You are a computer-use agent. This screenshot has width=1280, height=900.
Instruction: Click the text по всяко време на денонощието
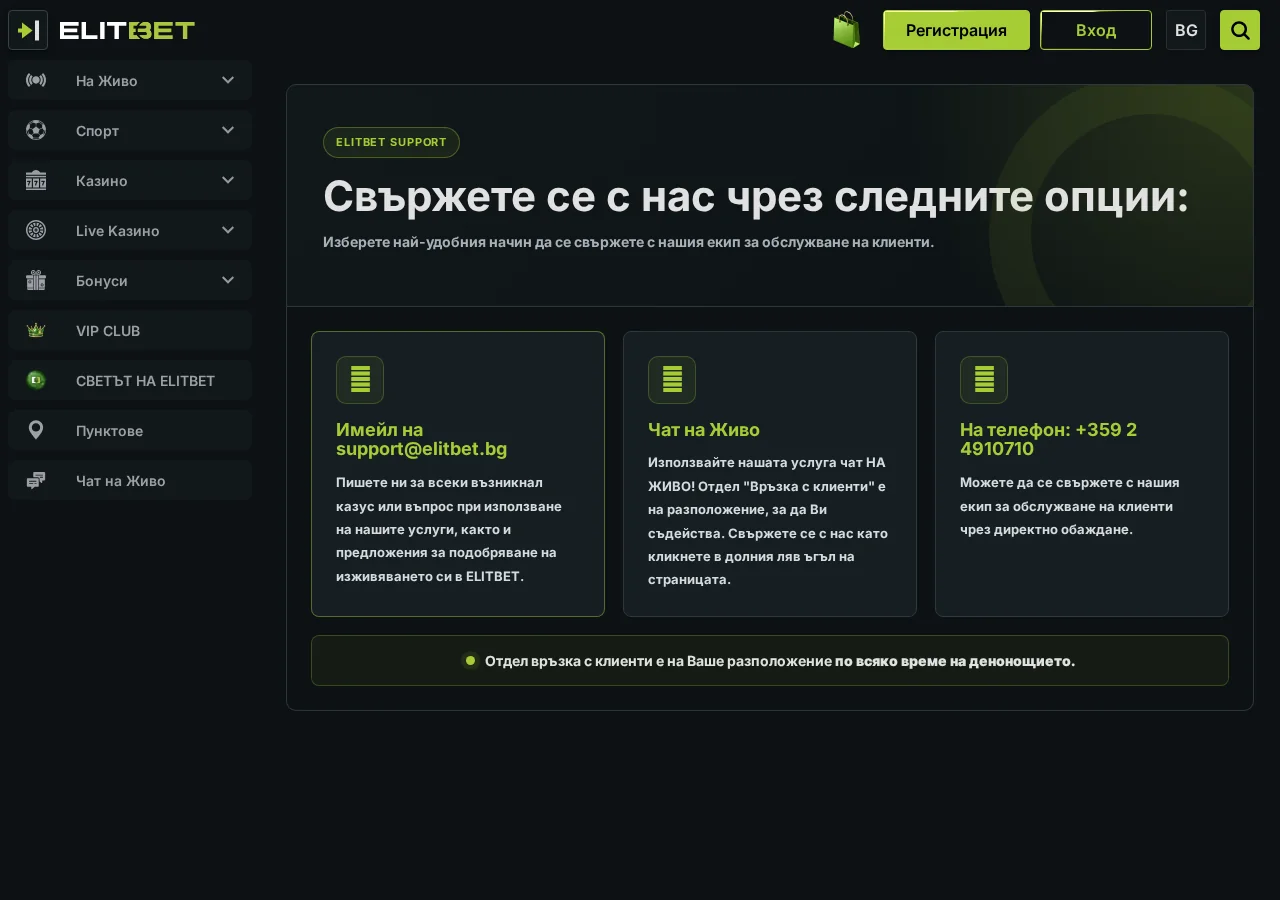click(x=955, y=661)
